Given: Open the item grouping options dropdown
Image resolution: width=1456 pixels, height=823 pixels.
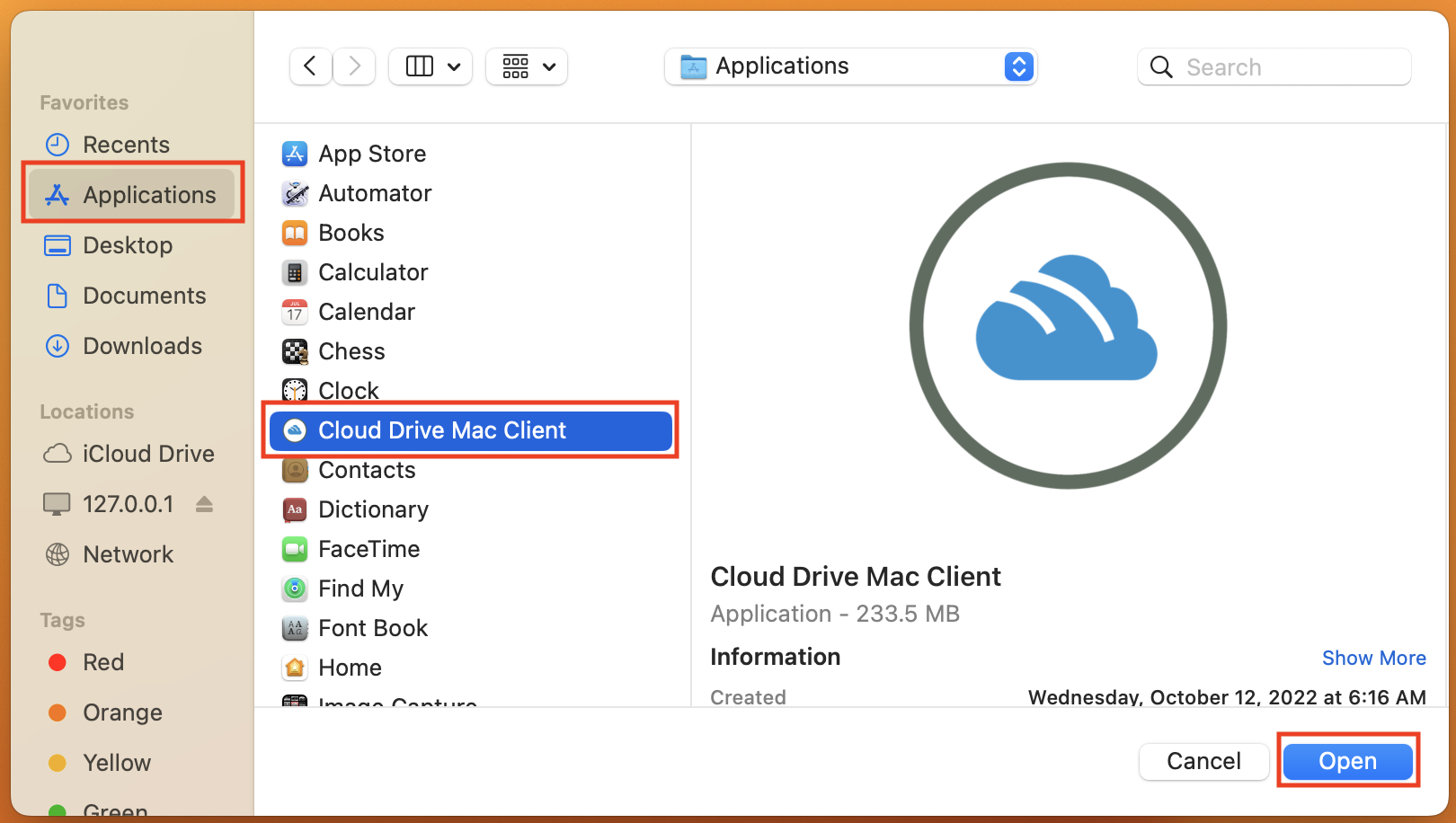Looking at the screenshot, I should tap(527, 66).
